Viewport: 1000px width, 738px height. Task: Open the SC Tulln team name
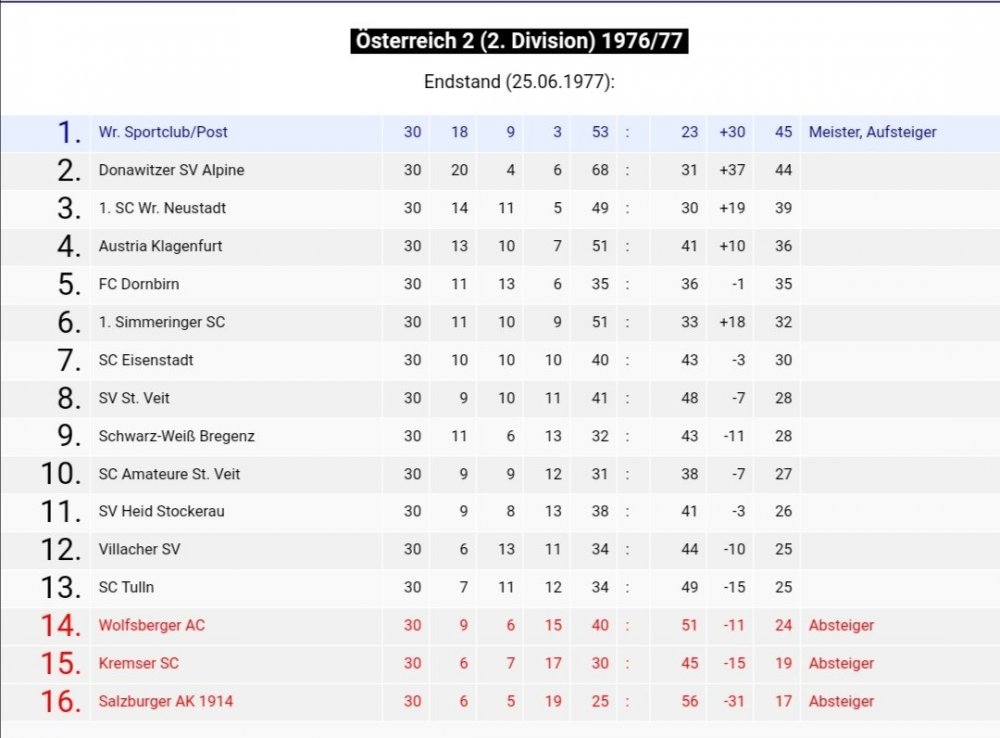tap(126, 587)
